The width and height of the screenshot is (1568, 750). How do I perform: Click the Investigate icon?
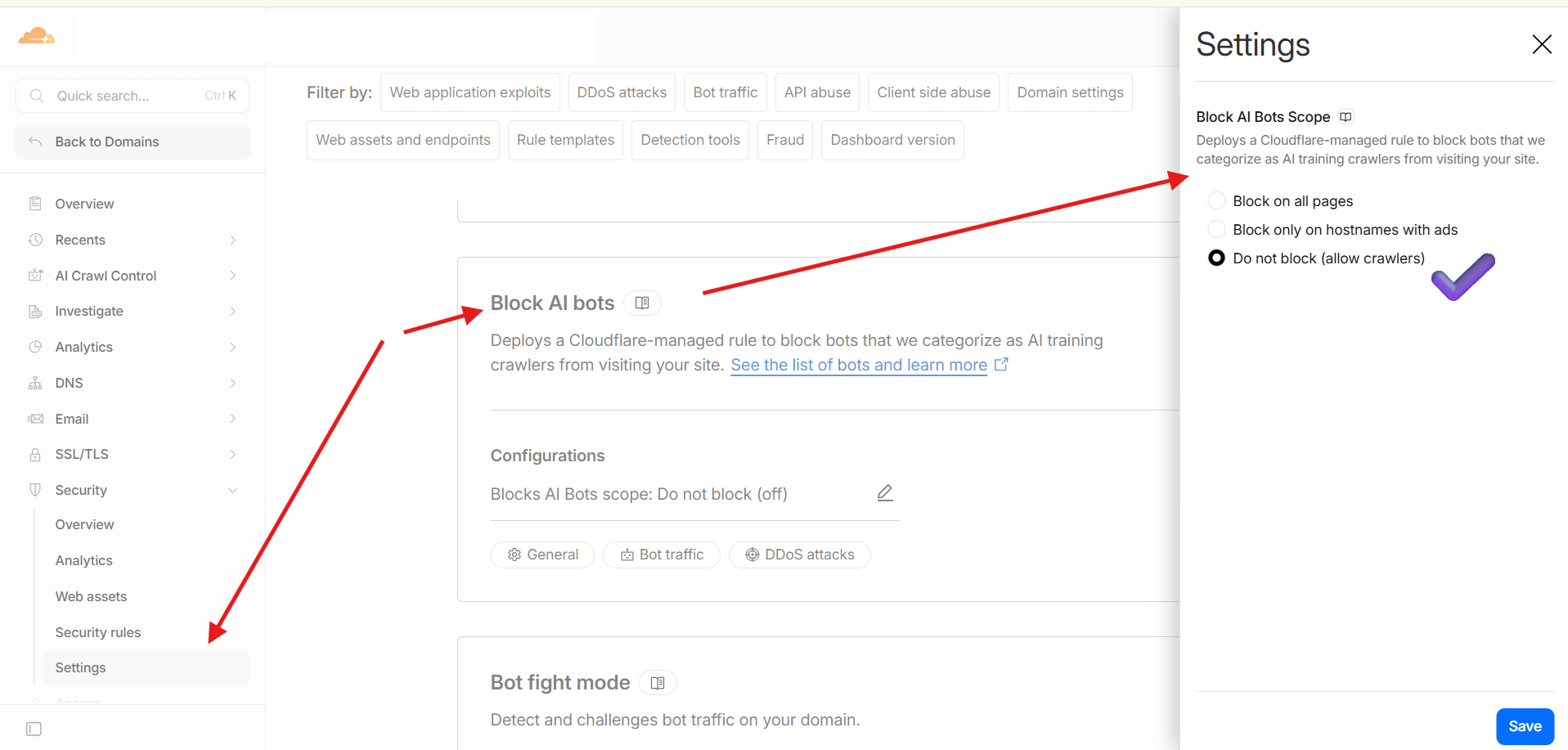click(x=35, y=311)
